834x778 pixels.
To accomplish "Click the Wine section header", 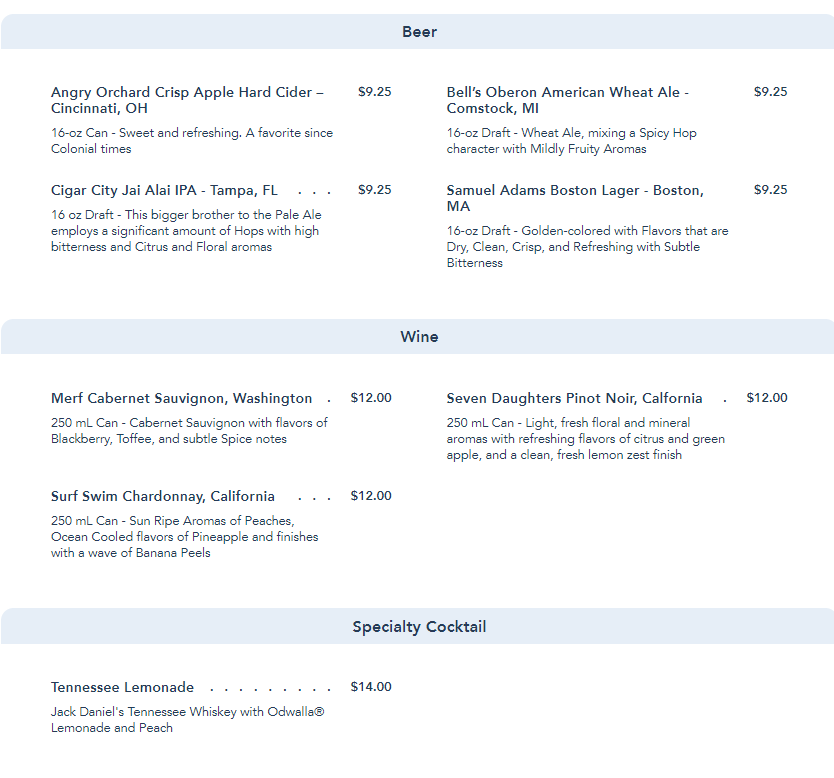I will 419,337.
